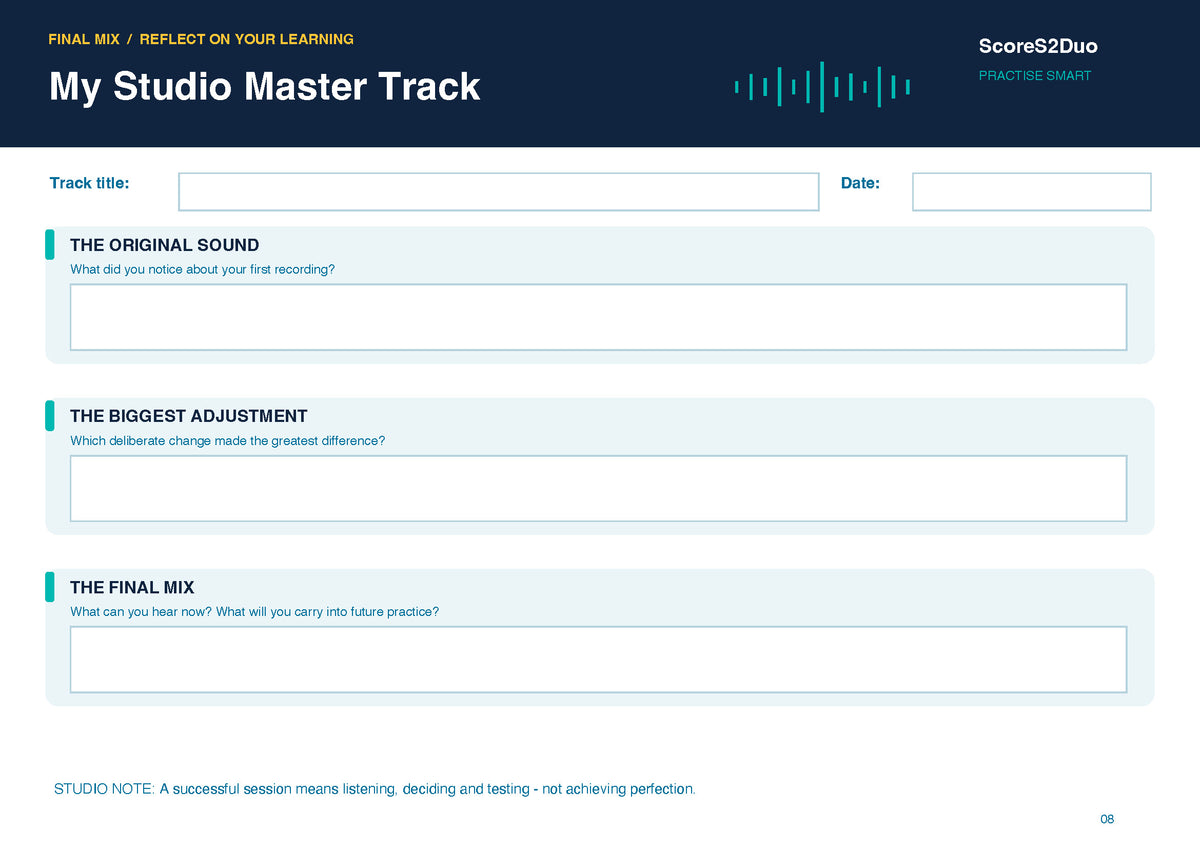Screen dimensions: 1200x849
Task: Click the PRACTISE SMART tagline
Action: coord(1035,76)
